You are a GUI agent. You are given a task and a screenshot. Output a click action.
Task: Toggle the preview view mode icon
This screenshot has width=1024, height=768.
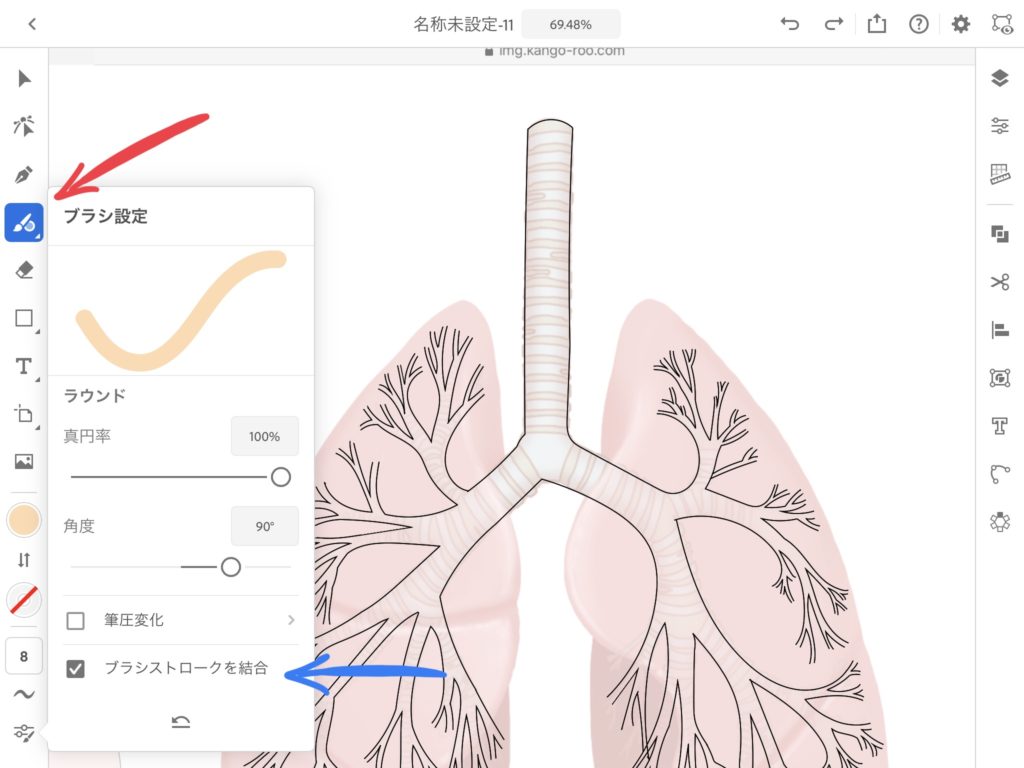pyautogui.click(x=1002, y=24)
